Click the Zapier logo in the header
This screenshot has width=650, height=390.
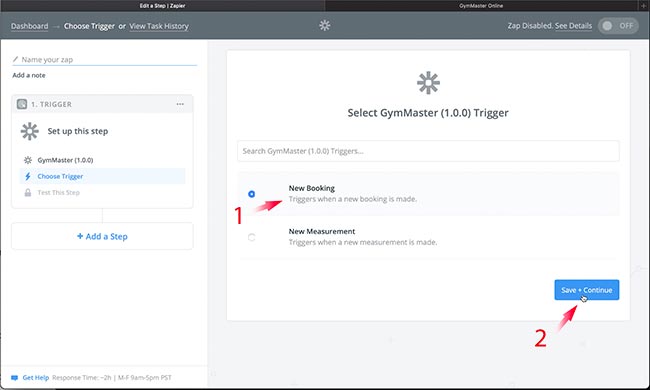click(x=325, y=25)
